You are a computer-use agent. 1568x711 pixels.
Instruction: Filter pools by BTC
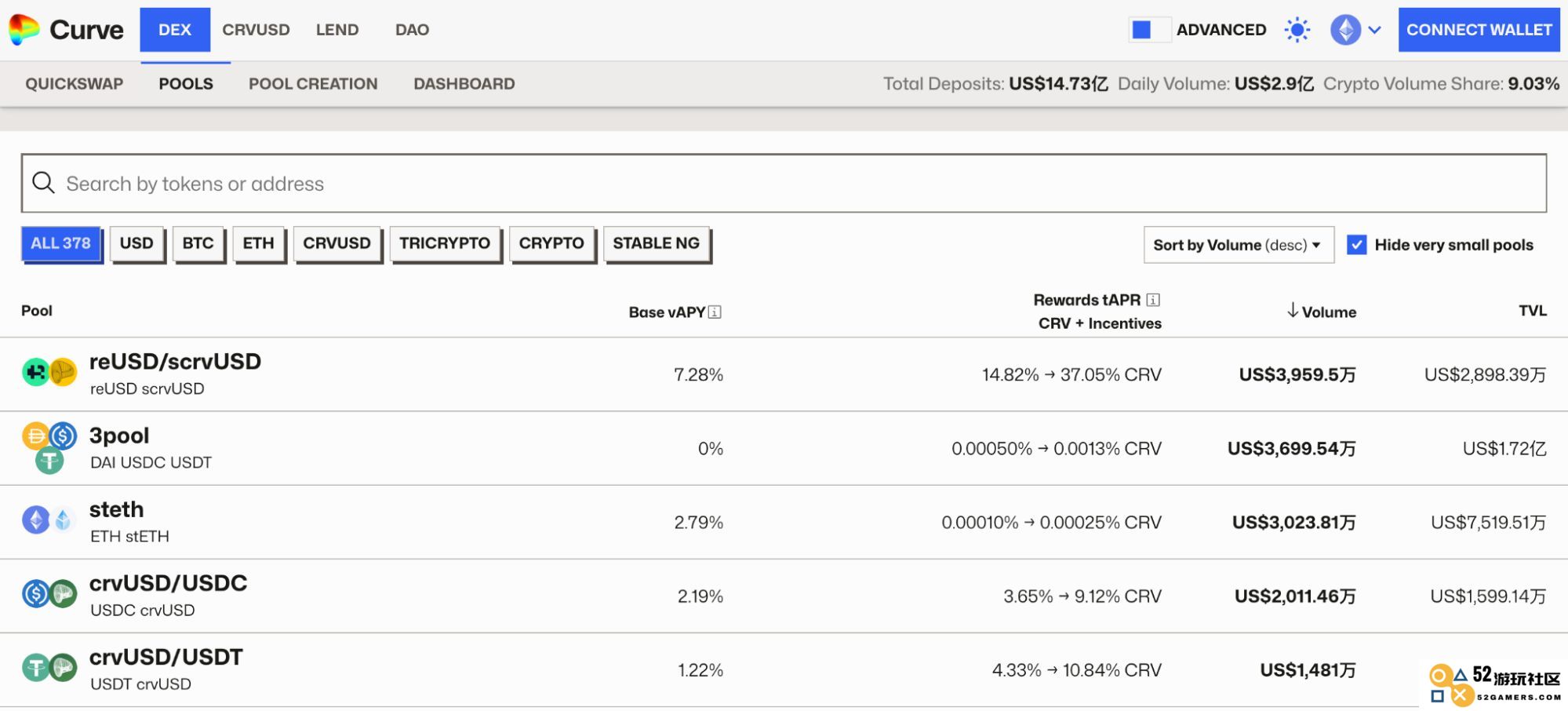[198, 243]
